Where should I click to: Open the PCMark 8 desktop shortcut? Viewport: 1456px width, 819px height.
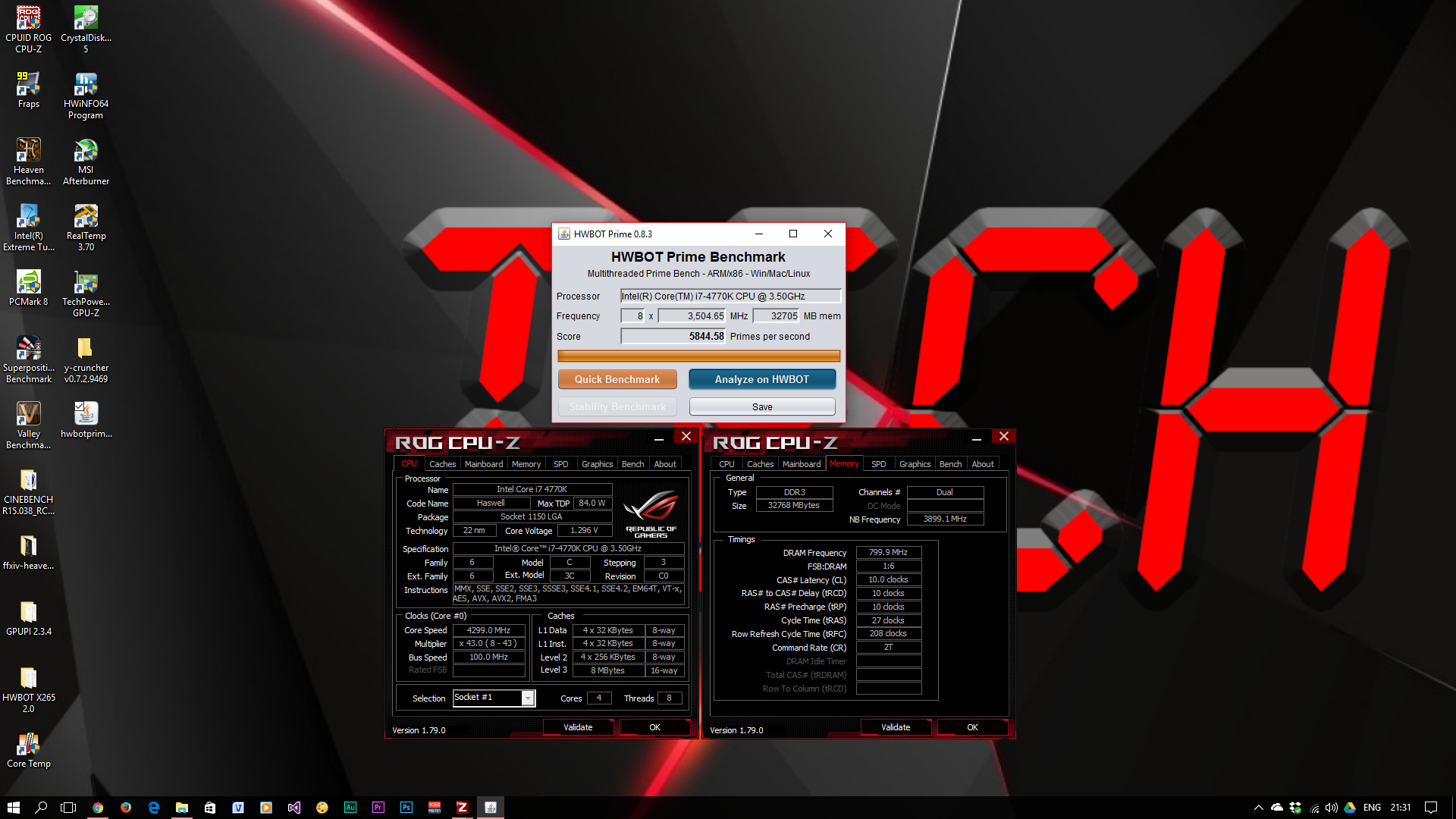pyautogui.click(x=29, y=288)
